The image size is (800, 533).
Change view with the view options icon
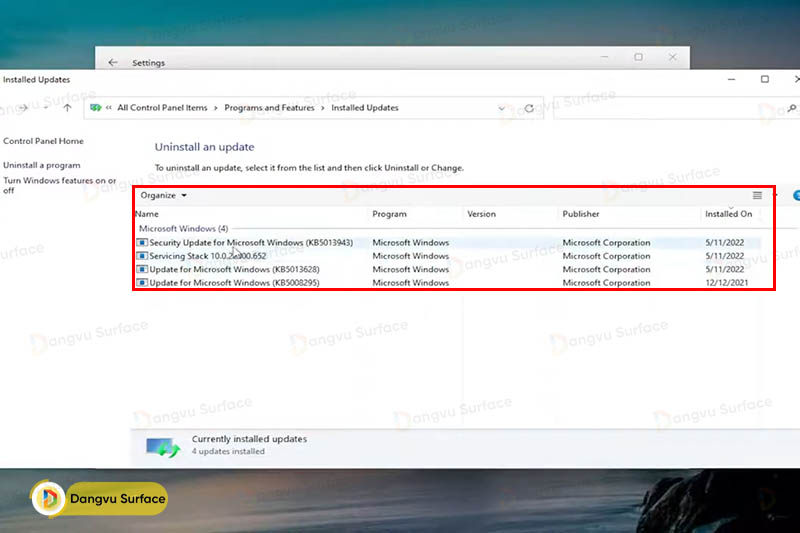coord(757,195)
